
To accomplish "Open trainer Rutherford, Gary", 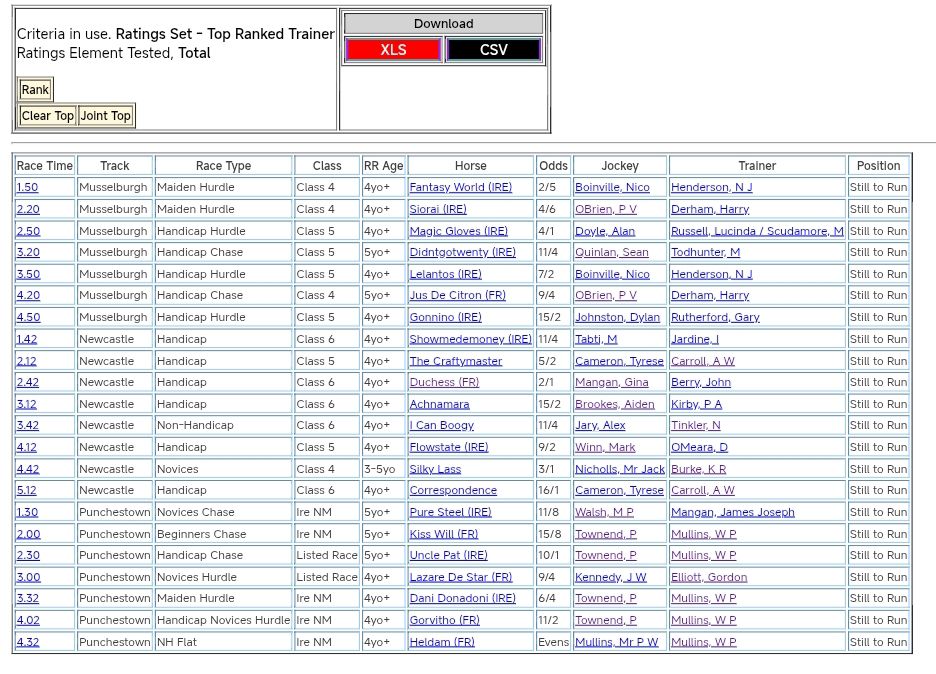I will [x=715, y=318].
